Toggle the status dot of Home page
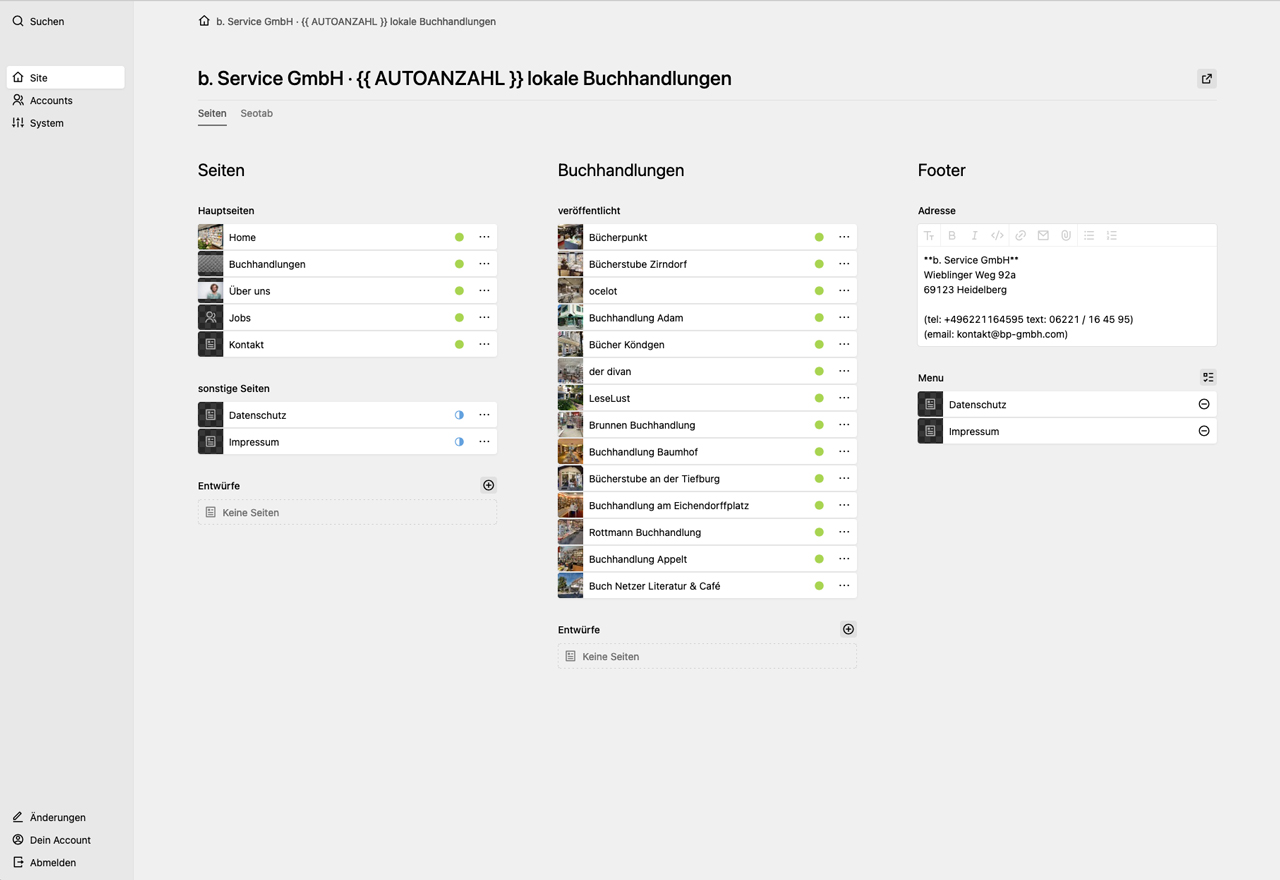1280x880 pixels. point(459,237)
